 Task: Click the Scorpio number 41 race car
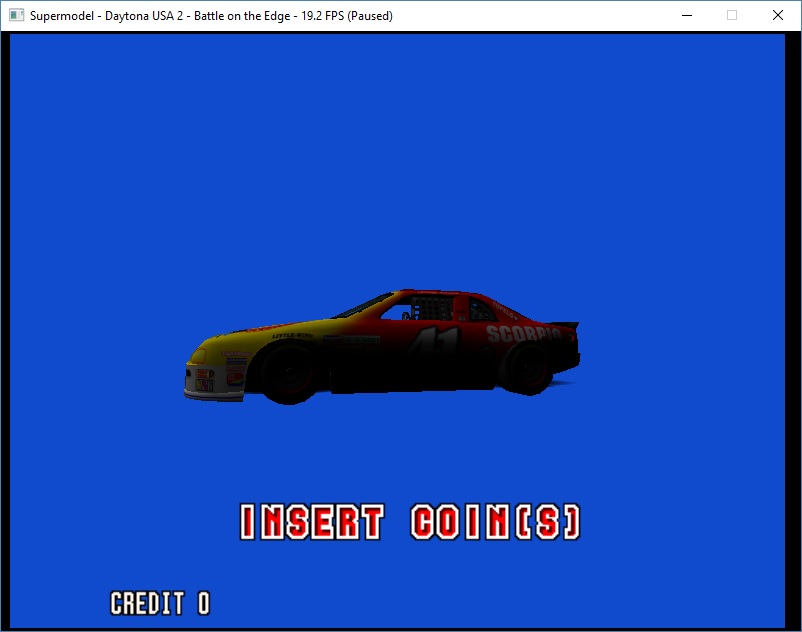click(x=382, y=346)
